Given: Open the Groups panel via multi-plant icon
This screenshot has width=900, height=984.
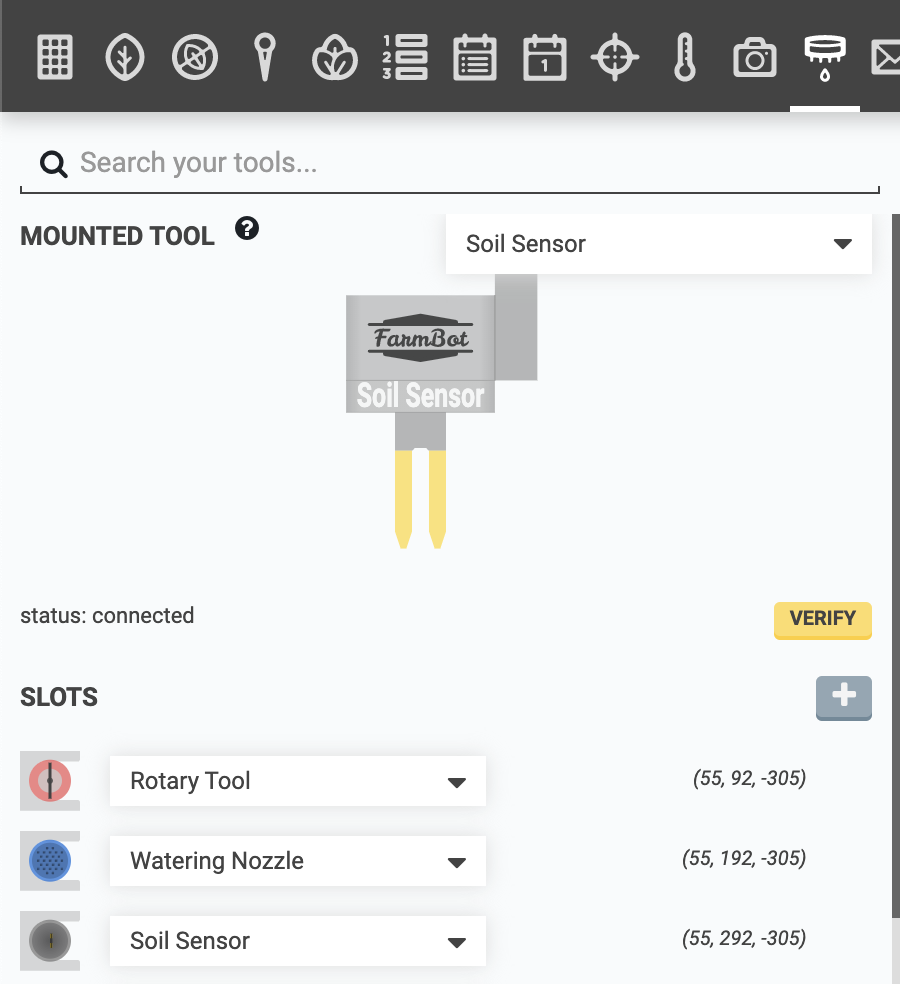Looking at the screenshot, I should tap(334, 57).
